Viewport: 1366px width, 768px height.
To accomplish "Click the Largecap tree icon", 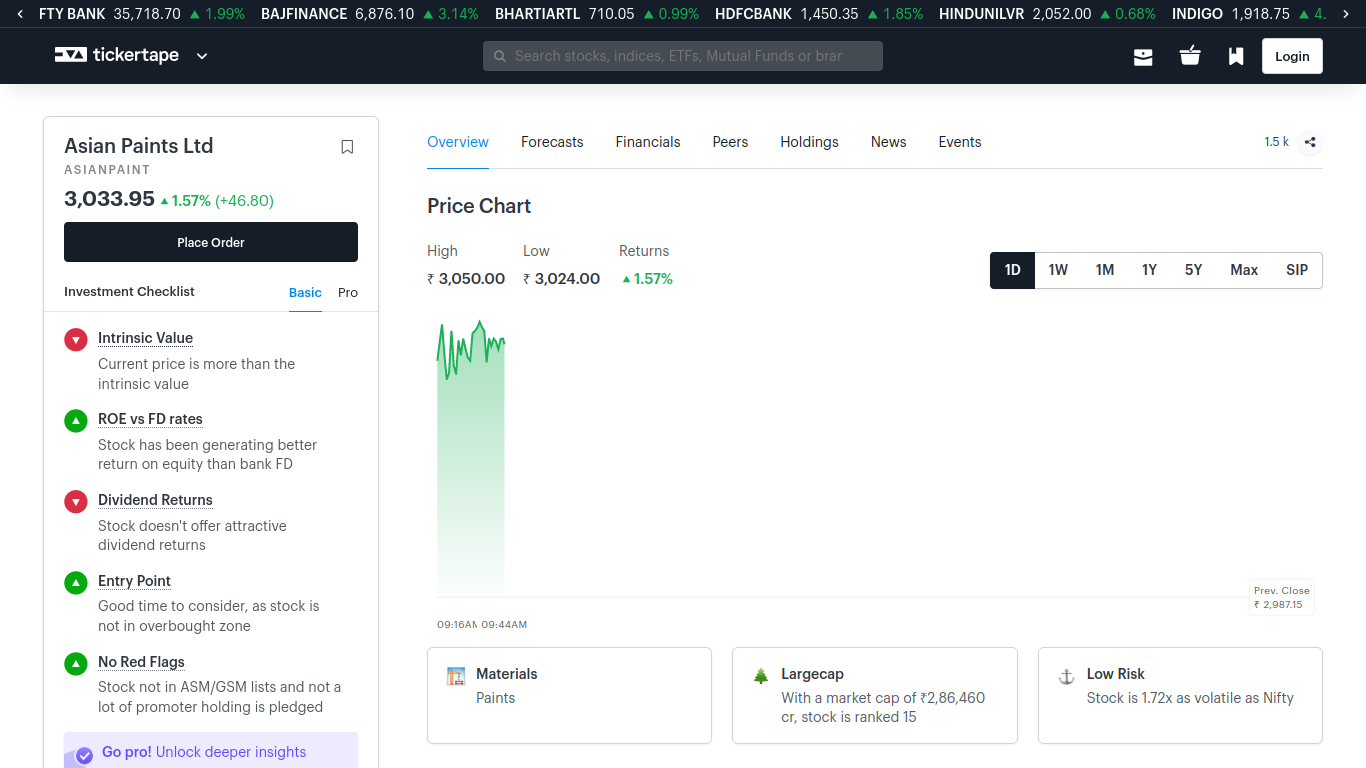I will pos(761,676).
